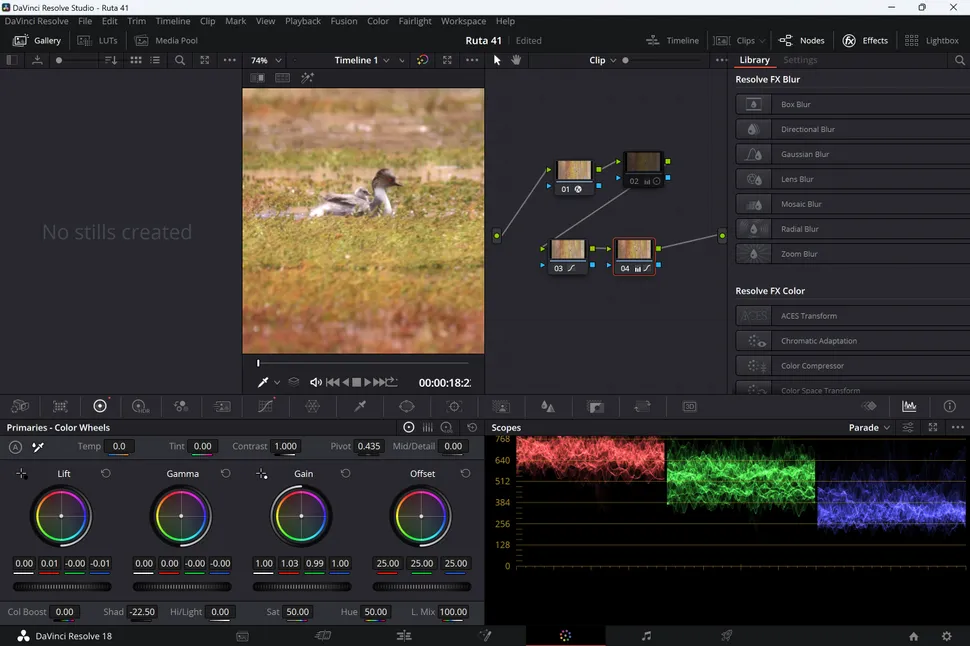Open the Parade scope type dropdown
The width and height of the screenshot is (970, 646).
click(x=869, y=427)
